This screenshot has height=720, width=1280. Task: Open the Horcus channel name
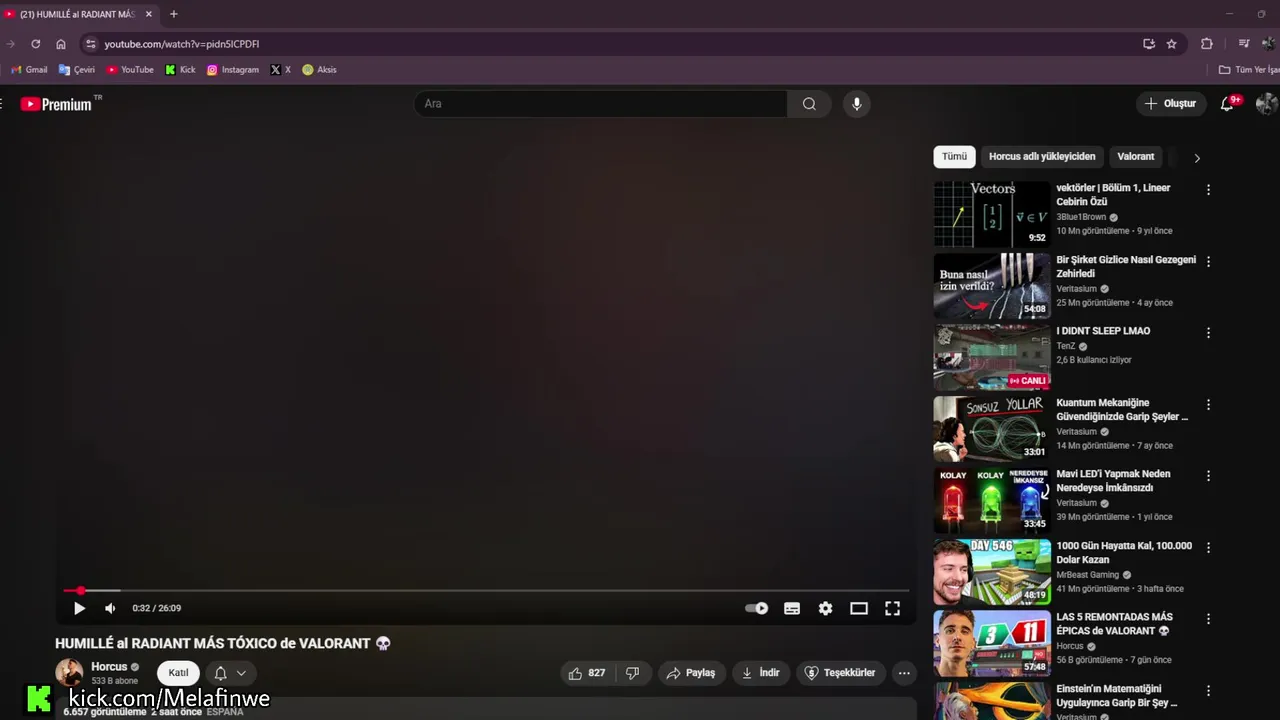[109, 667]
